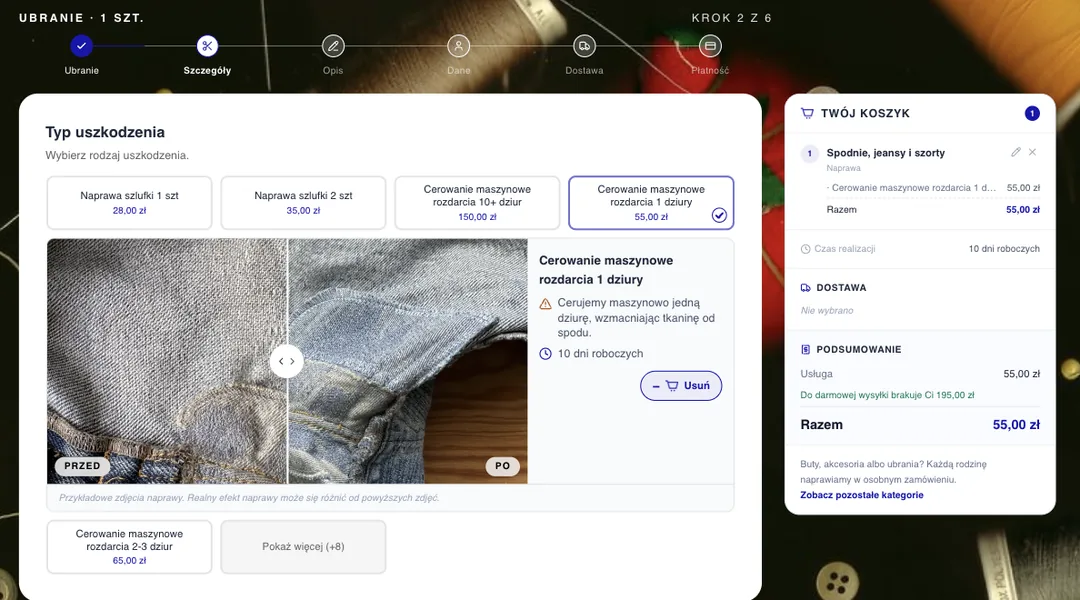The height and width of the screenshot is (600, 1080).
Task: Remove Spodnie, jeansy i szorty from cart
Action: [x=1032, y=152]
